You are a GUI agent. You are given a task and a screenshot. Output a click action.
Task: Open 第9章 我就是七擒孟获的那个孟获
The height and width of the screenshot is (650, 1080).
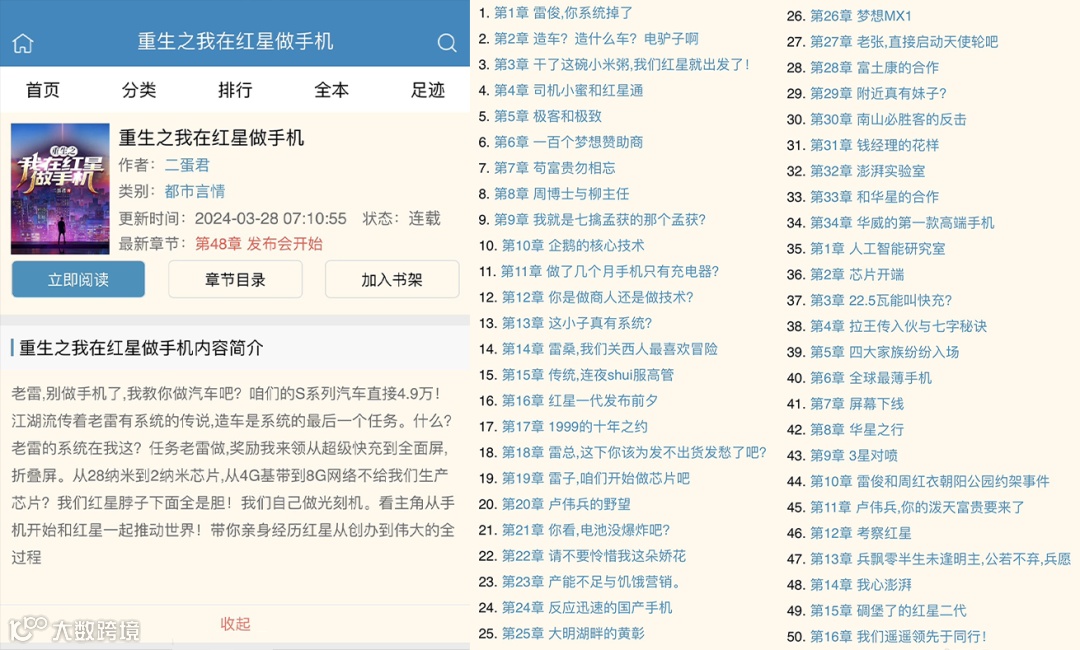(x=600, y=220)
